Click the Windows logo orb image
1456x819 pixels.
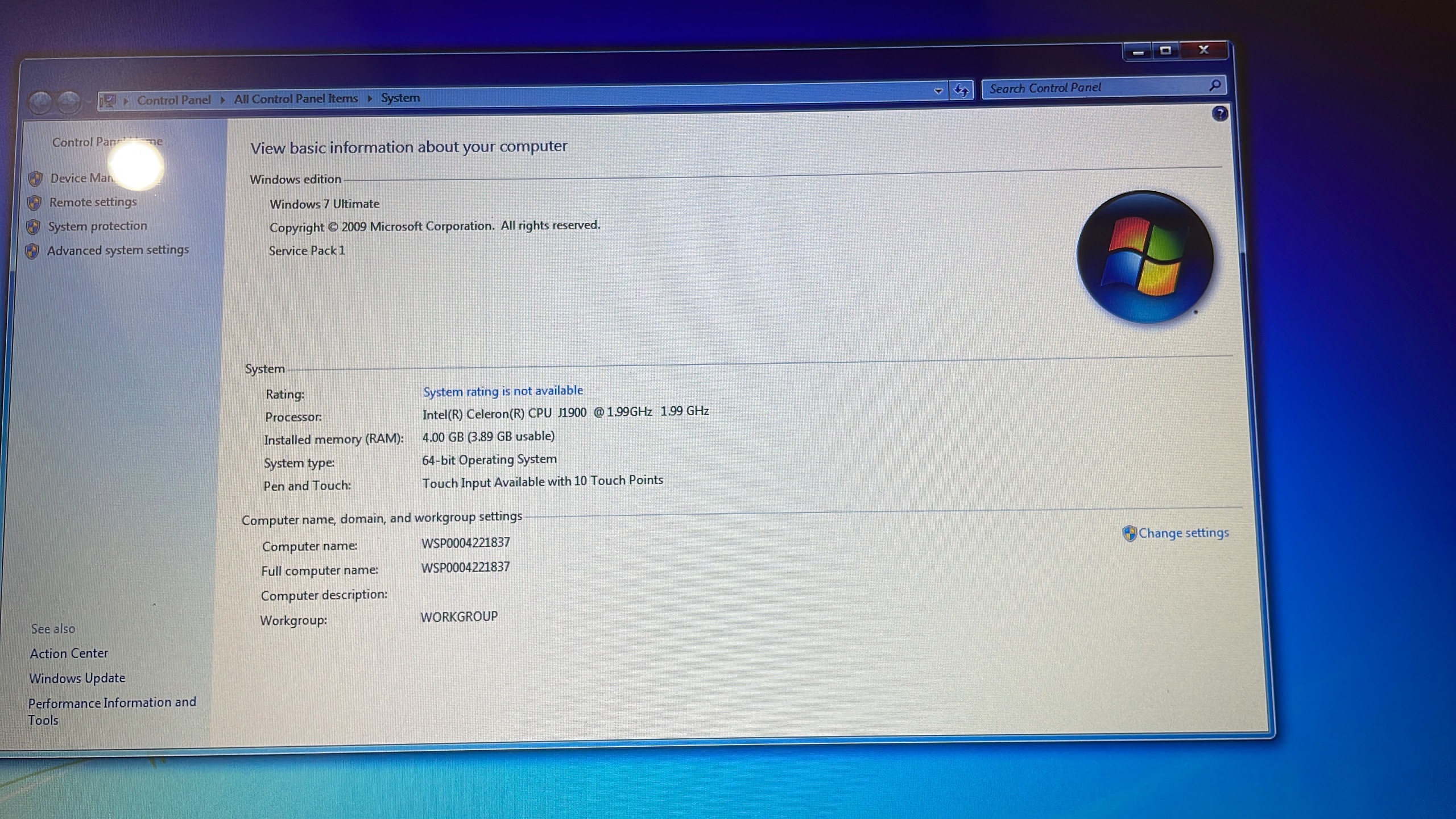(1145, 257)
